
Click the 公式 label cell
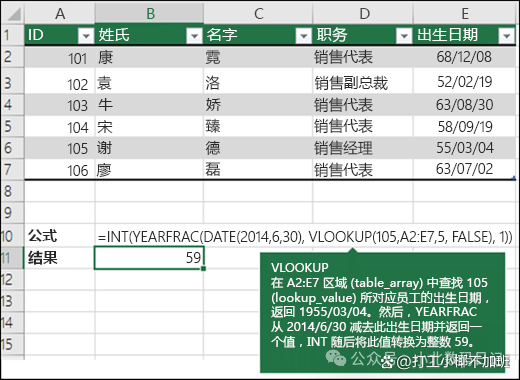60,236
